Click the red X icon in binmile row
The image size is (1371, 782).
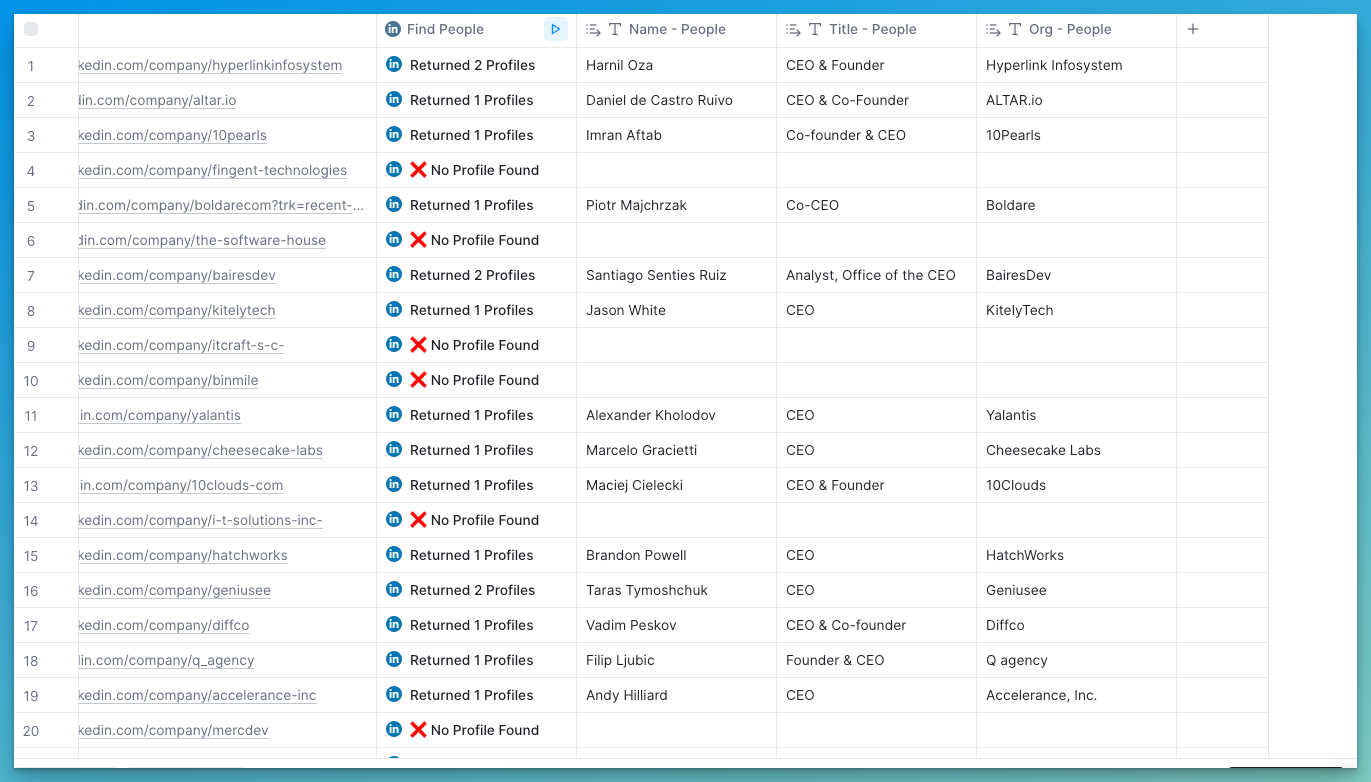click(418, 380)
